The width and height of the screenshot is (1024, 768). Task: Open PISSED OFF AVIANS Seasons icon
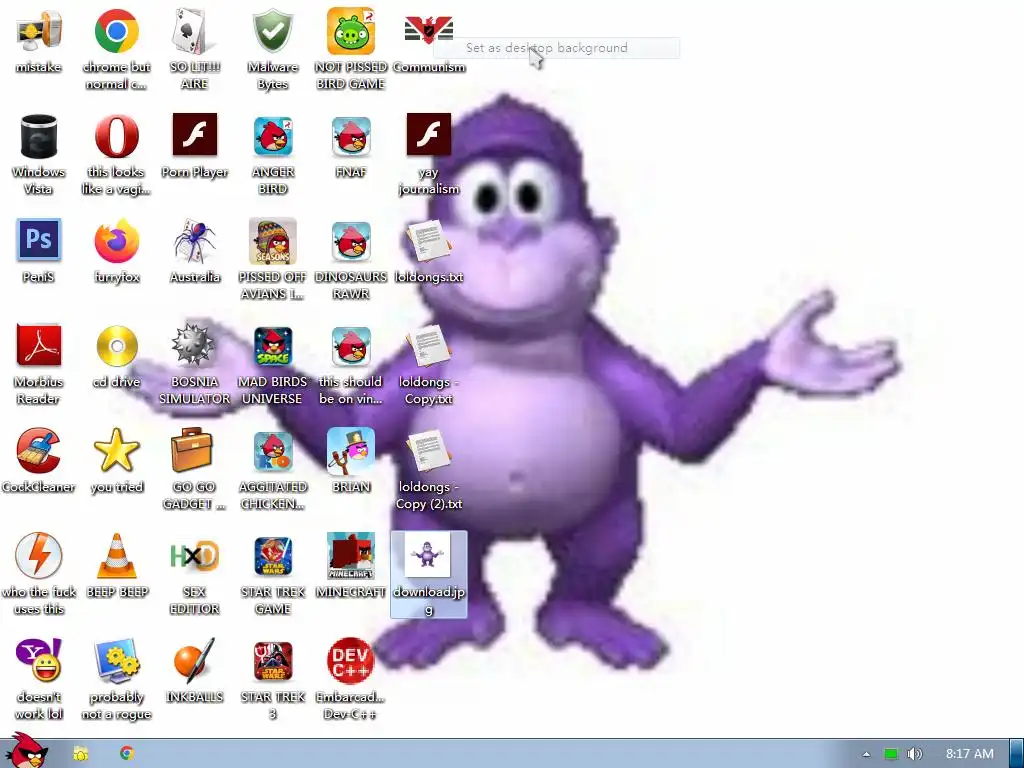(272, 241)
